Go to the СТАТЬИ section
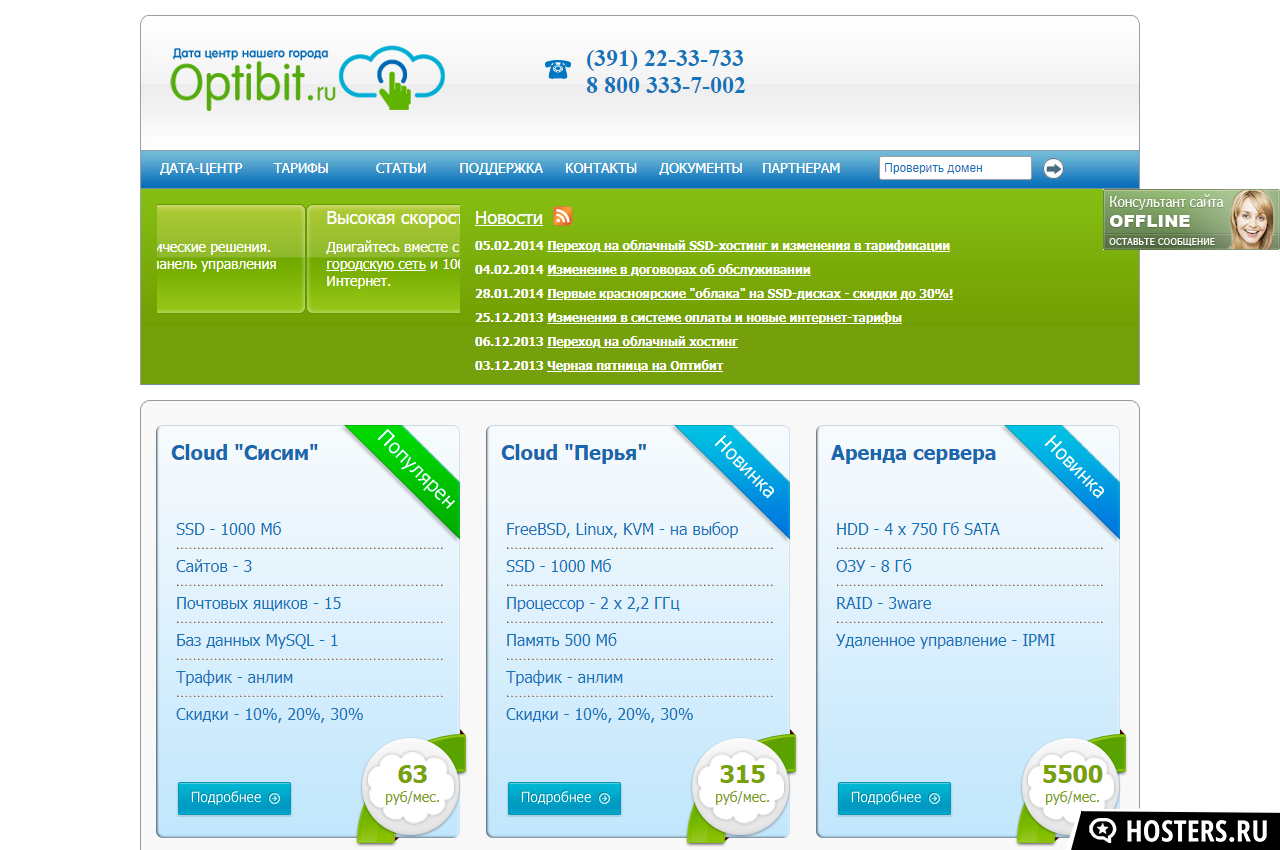The width and height of the screenshot is (1280, 850). point(401,168)
